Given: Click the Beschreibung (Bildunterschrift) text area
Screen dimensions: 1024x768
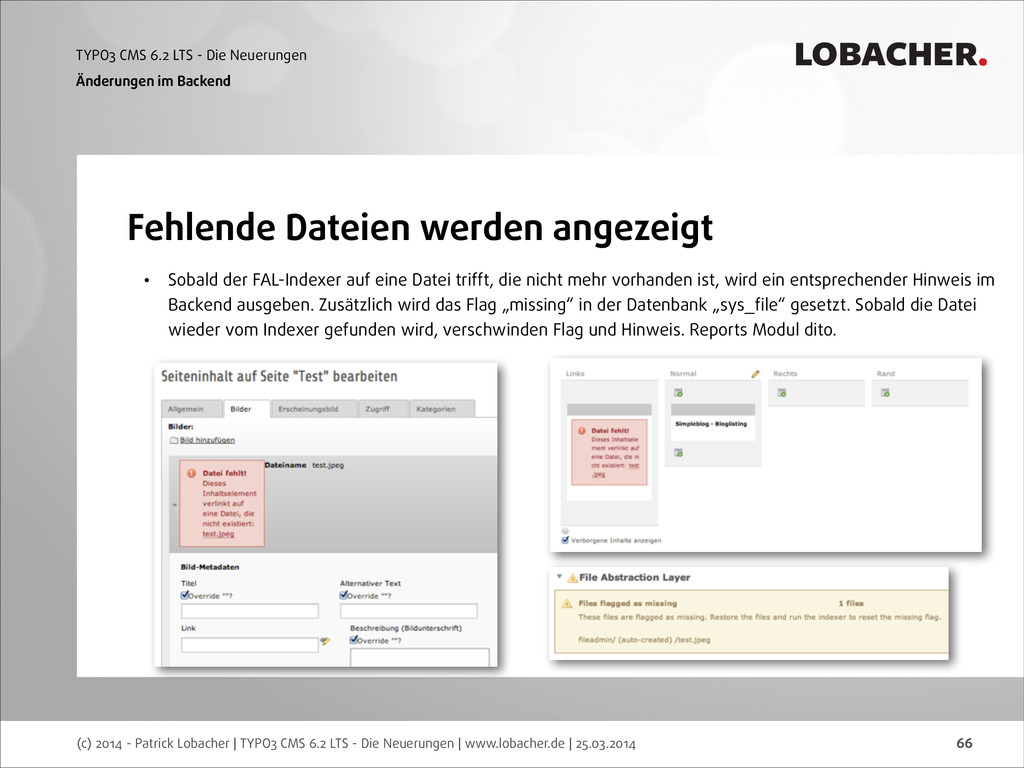Looking at the screenshot, I should (419, 658).
